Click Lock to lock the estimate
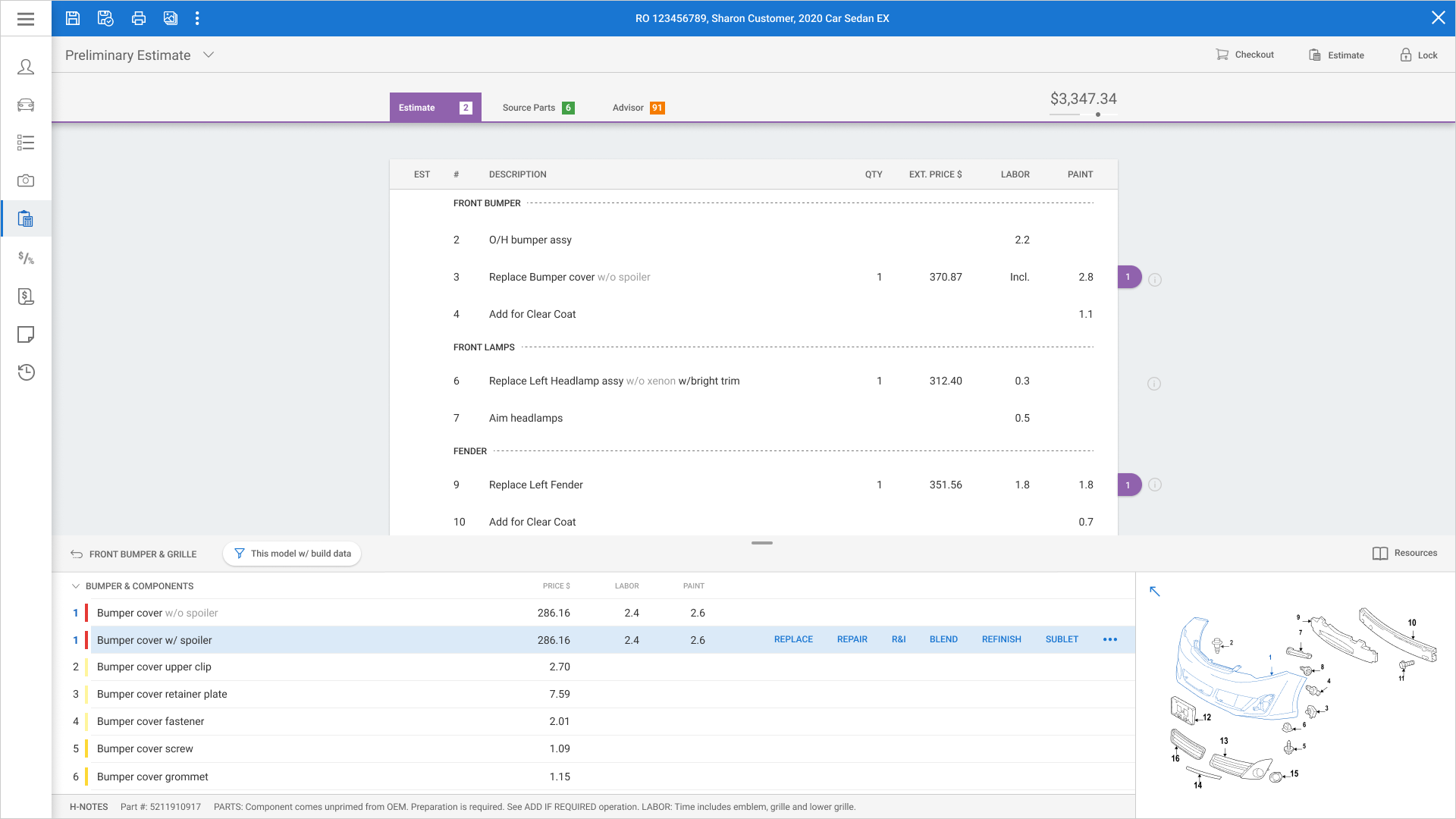Viewport: 1456px width, 819px height. 1418,55
